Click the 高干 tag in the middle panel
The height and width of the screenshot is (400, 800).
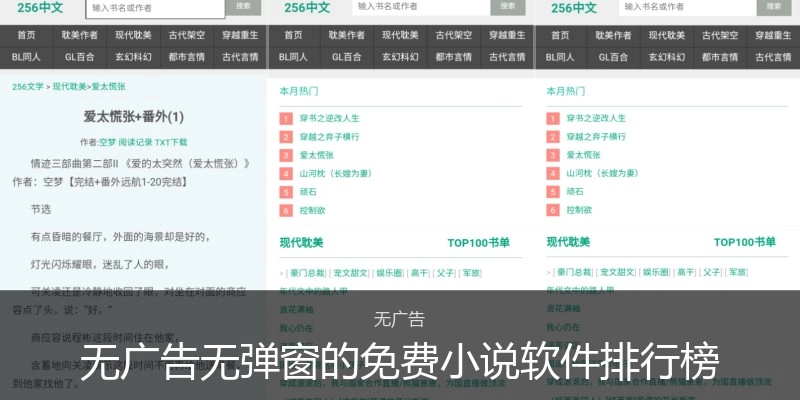tap(419, 273)
